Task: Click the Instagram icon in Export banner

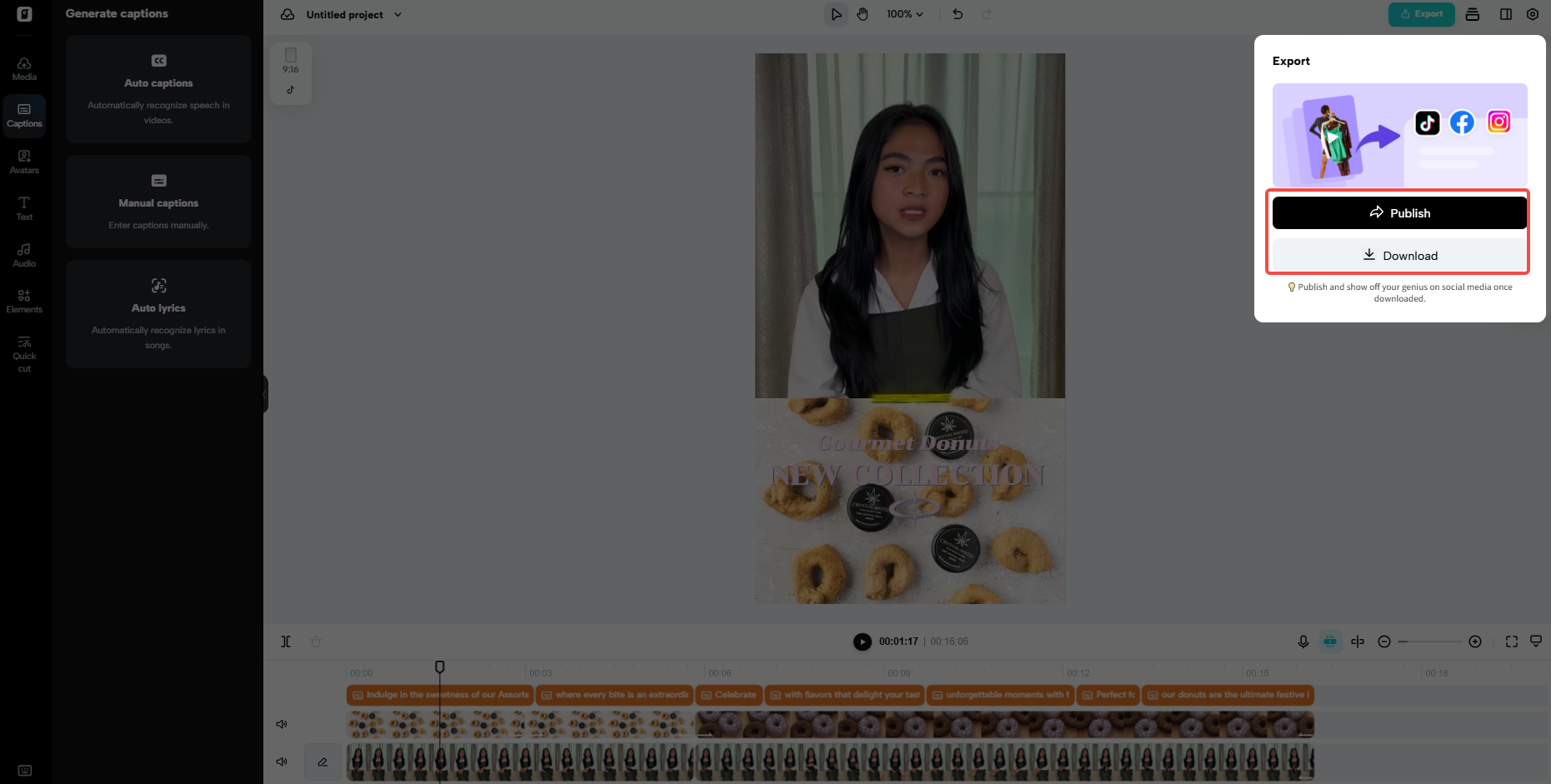Action: coord(1499,122)
